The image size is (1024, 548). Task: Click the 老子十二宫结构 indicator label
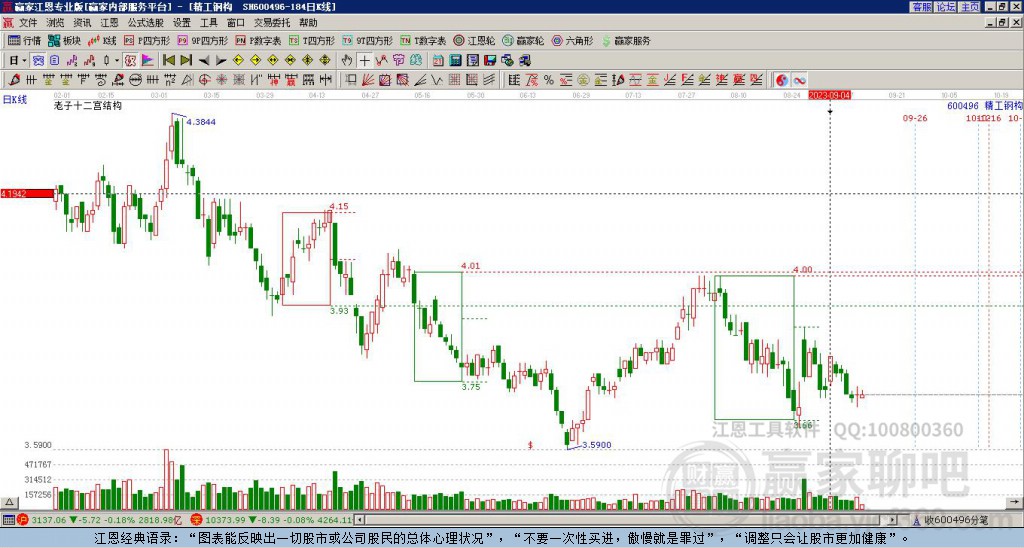point(88,105)
